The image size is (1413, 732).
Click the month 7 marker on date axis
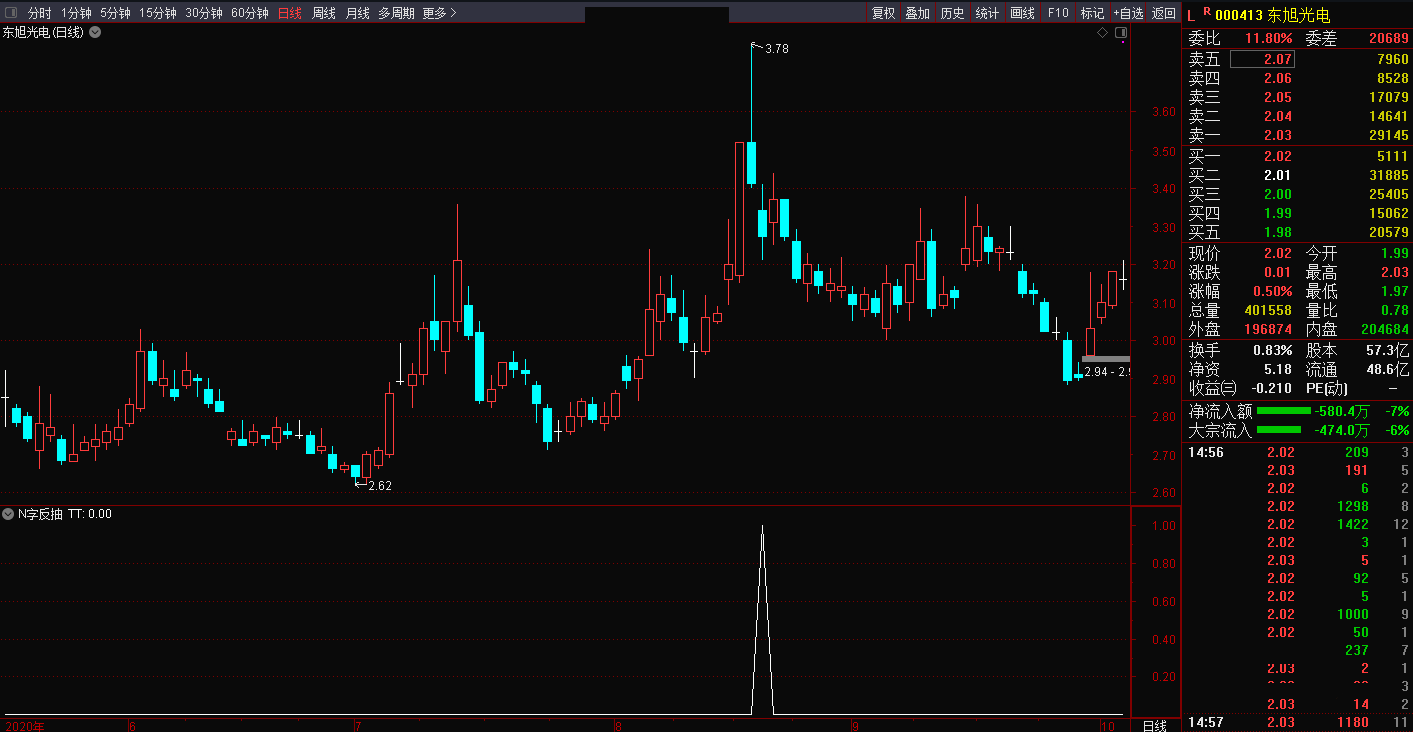tap(357, 726)
